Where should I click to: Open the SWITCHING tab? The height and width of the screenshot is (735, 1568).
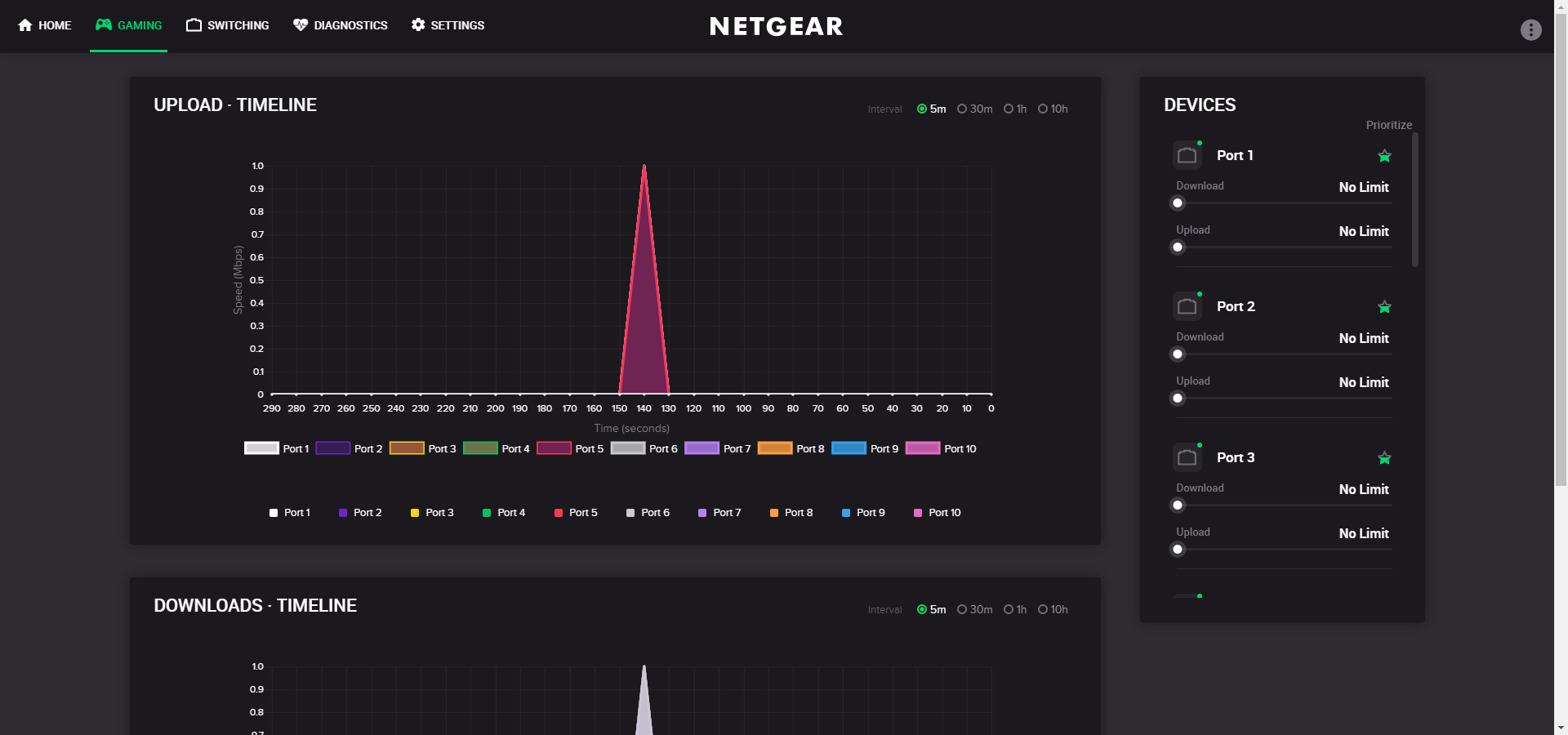pyautogui.click(x=227, y=25)
